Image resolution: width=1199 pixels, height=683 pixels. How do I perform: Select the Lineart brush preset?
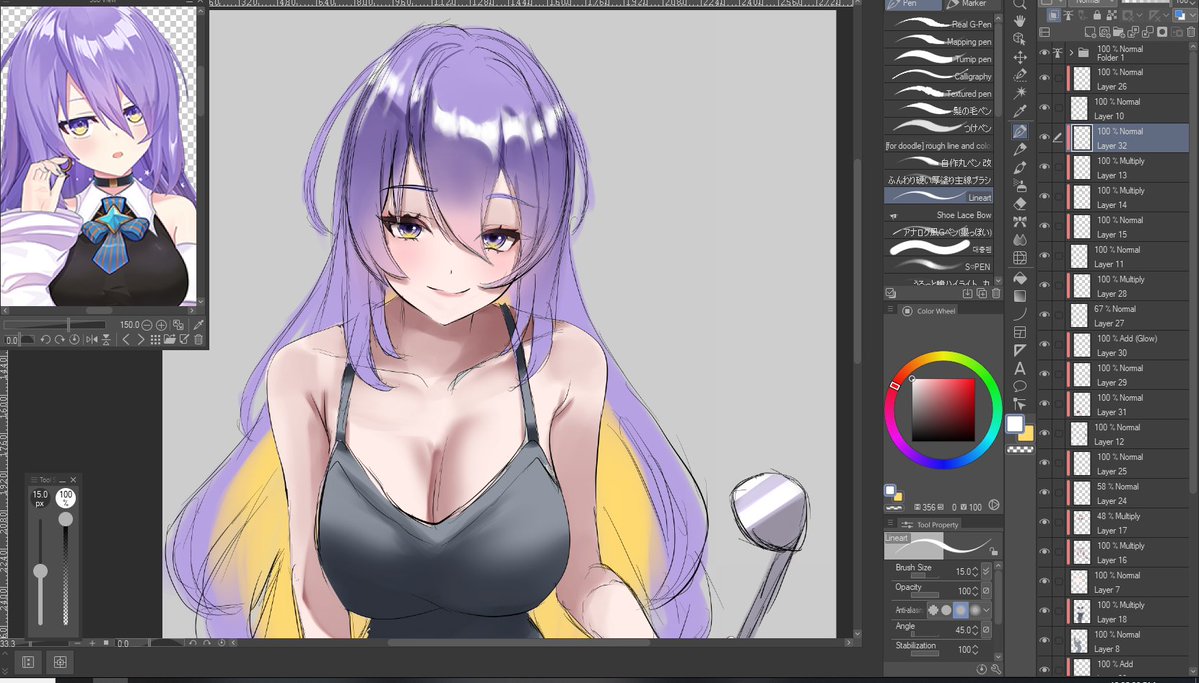(x=939, y=197)
